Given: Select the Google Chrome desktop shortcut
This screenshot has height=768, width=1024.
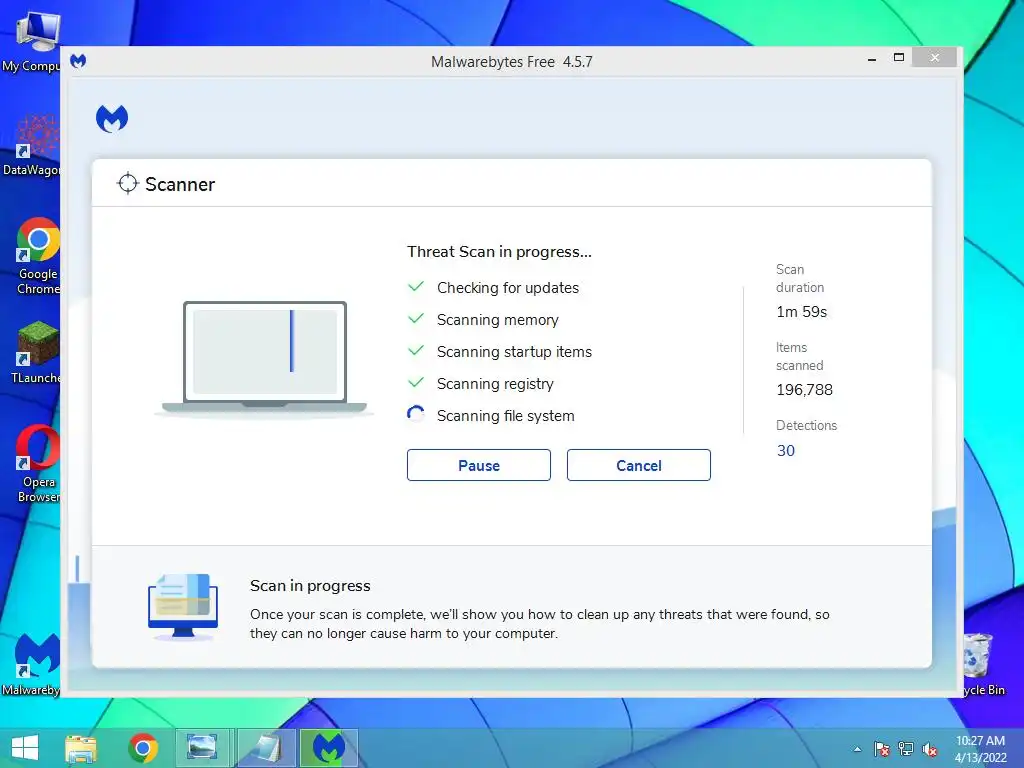Looking at the screenshot, I should 37,256.
